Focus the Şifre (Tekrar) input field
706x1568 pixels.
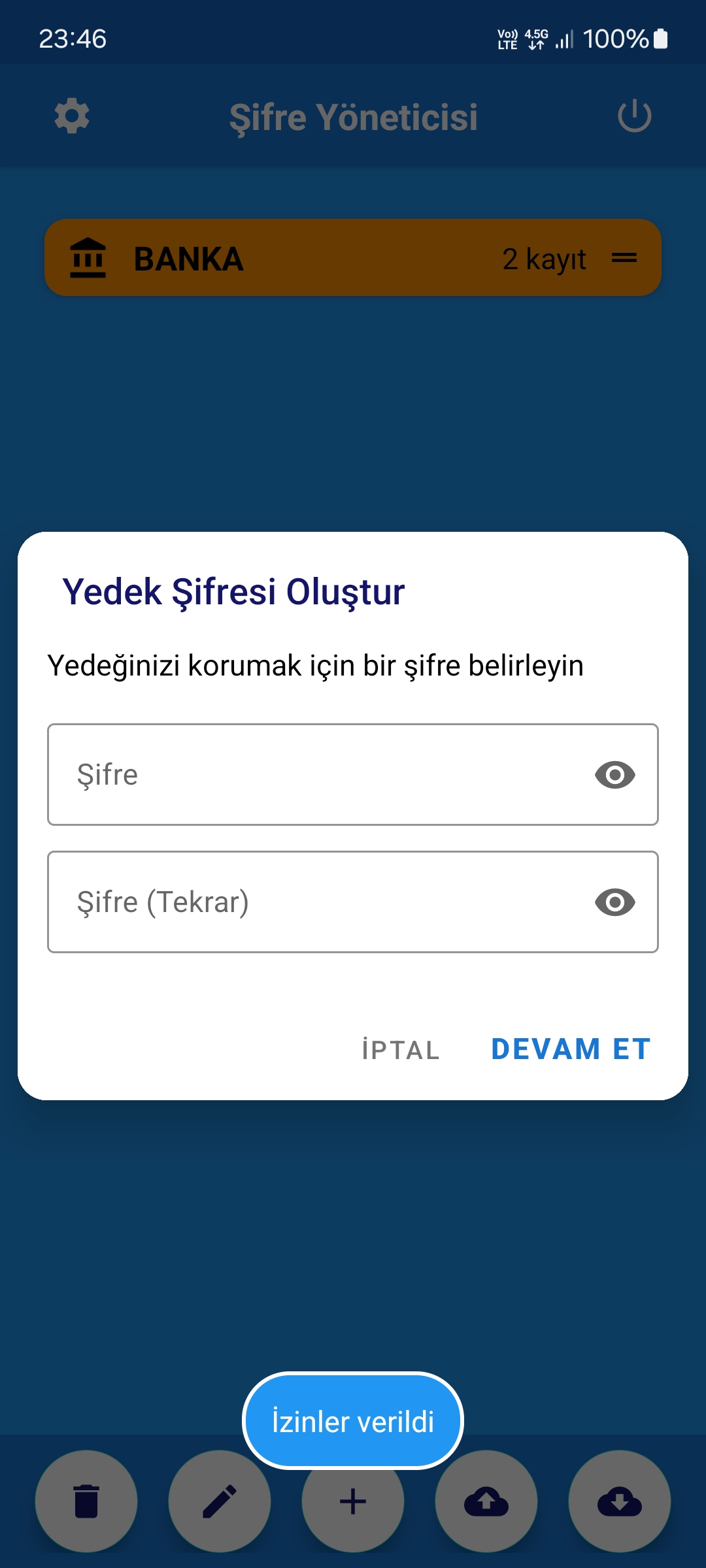(x=314, y=902)
